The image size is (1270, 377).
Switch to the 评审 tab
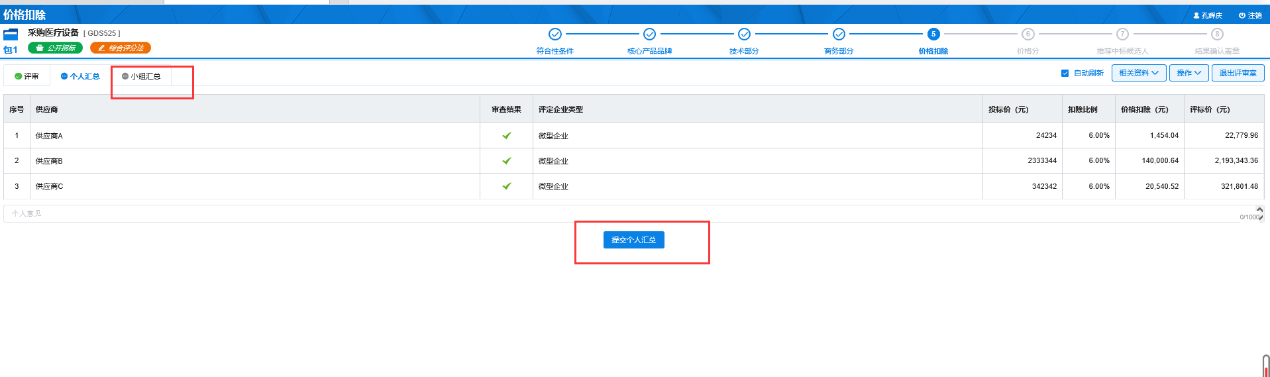click(x=27, y=76)
